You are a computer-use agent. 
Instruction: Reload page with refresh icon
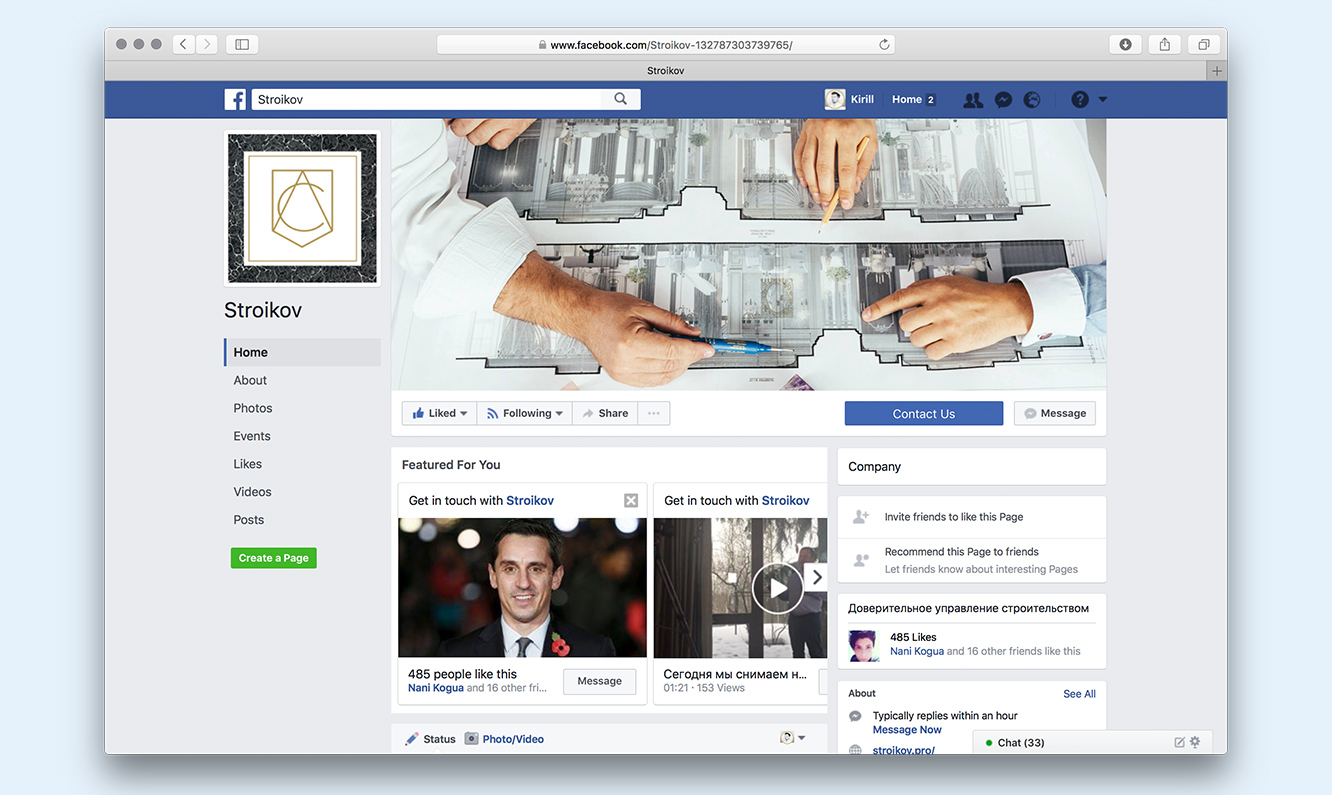point(884,45)
